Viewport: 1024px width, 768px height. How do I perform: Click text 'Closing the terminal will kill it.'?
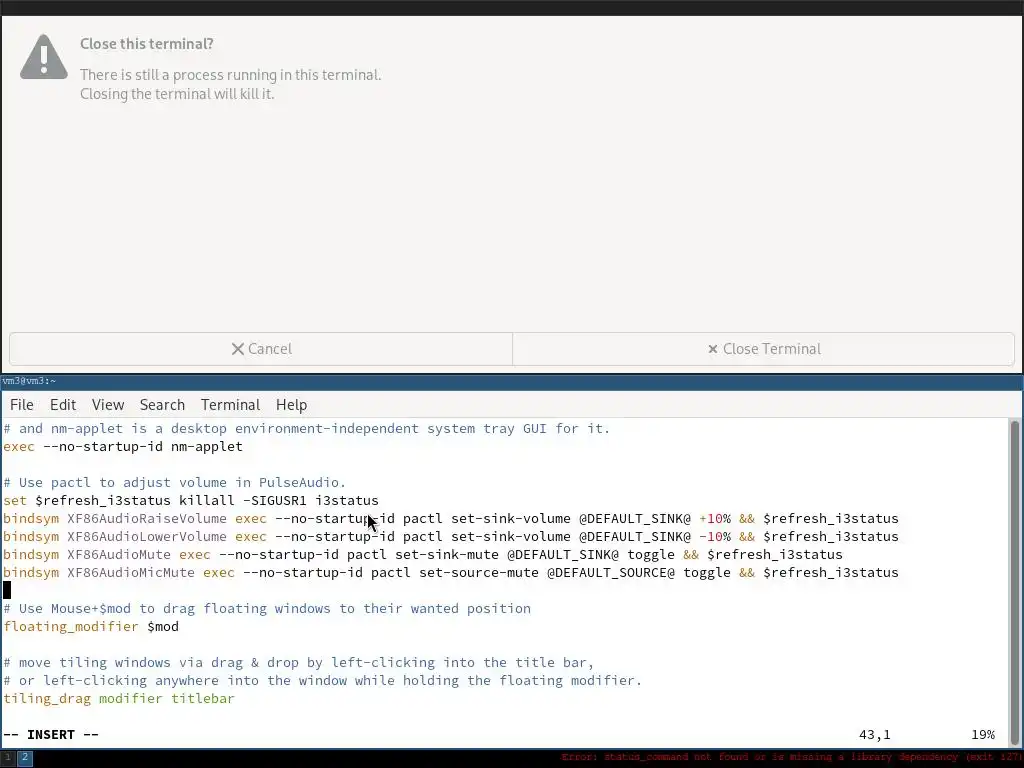[177, 94]
